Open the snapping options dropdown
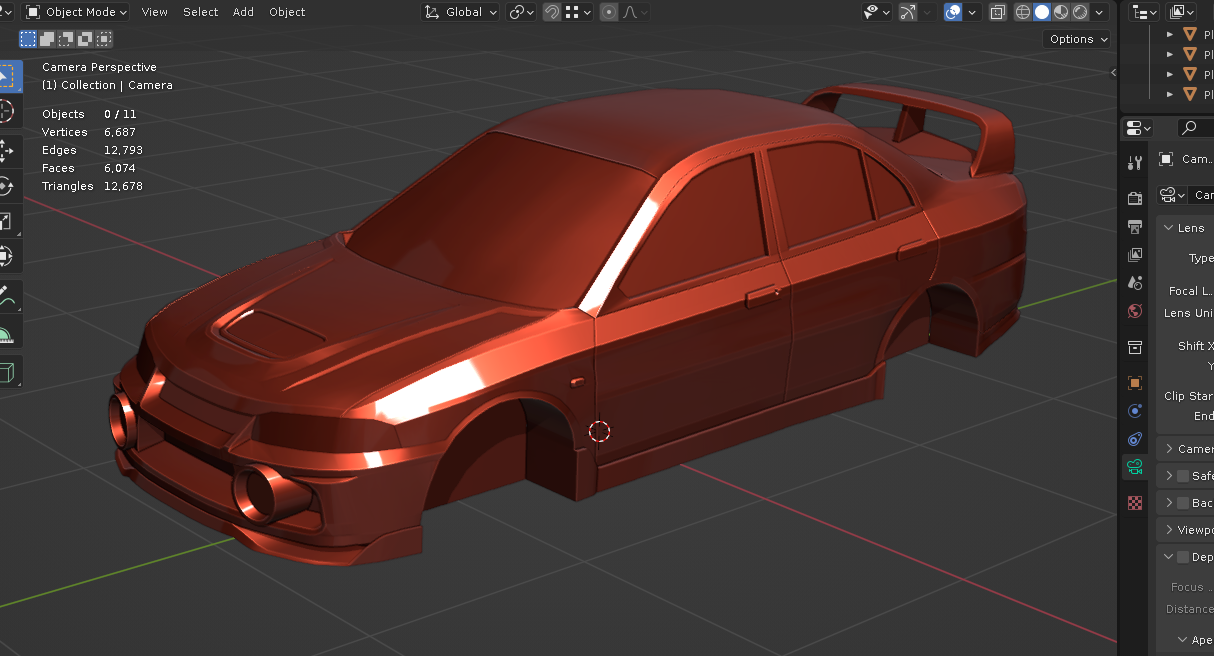This screenshot has width=1214, height=656. point(578,12)
